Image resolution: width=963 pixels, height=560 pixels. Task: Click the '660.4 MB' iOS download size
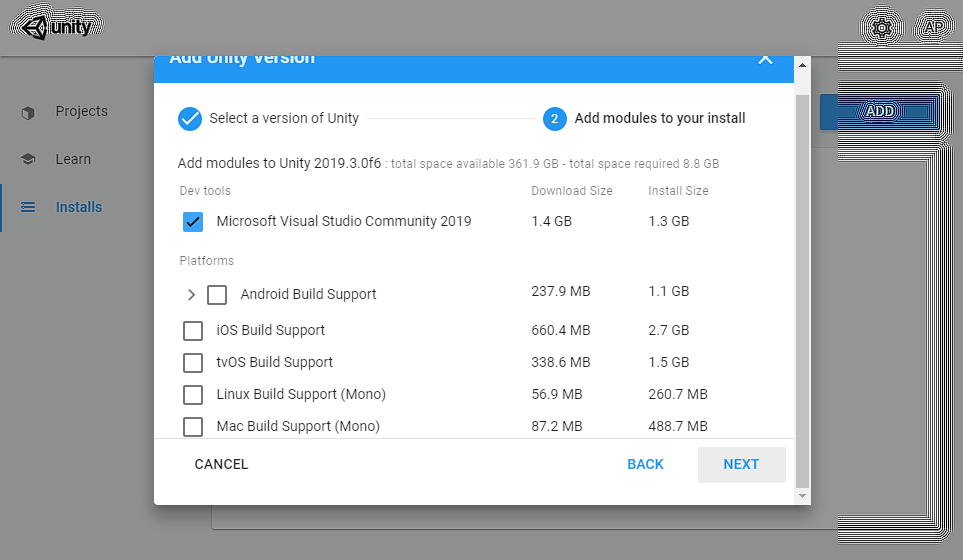pos(561,331)
